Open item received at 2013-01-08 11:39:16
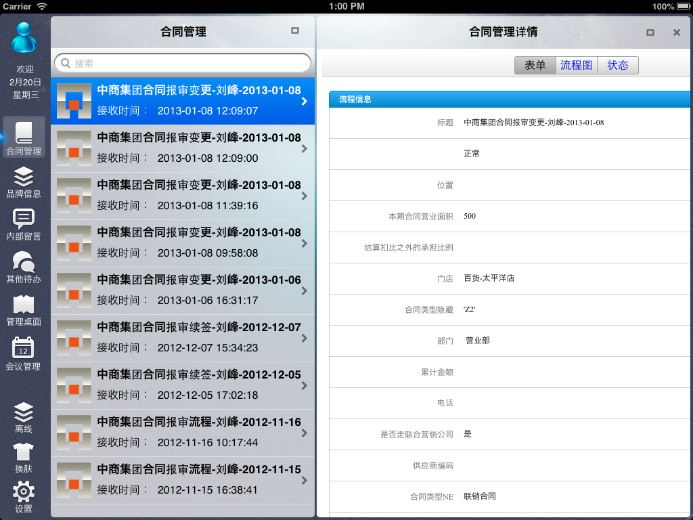Viewport: 693px width, 520px height. [x=190, y=196]
